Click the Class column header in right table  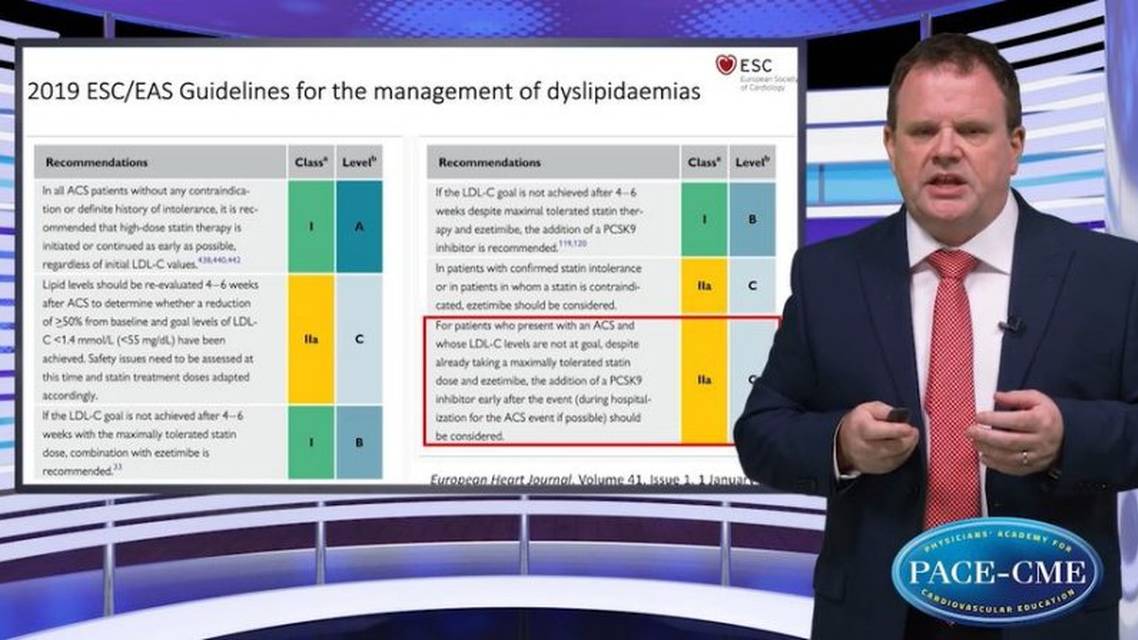tap(705, 160)
